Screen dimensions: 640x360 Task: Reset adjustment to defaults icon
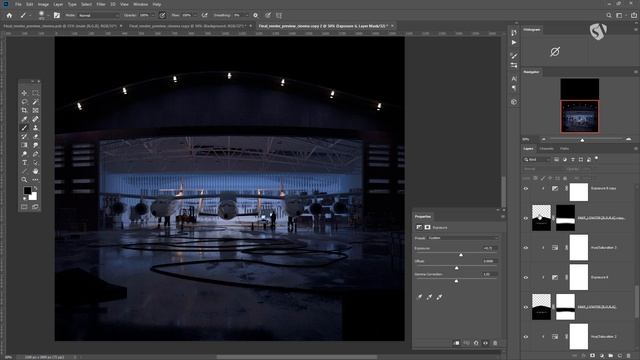[x=476, y=343]
